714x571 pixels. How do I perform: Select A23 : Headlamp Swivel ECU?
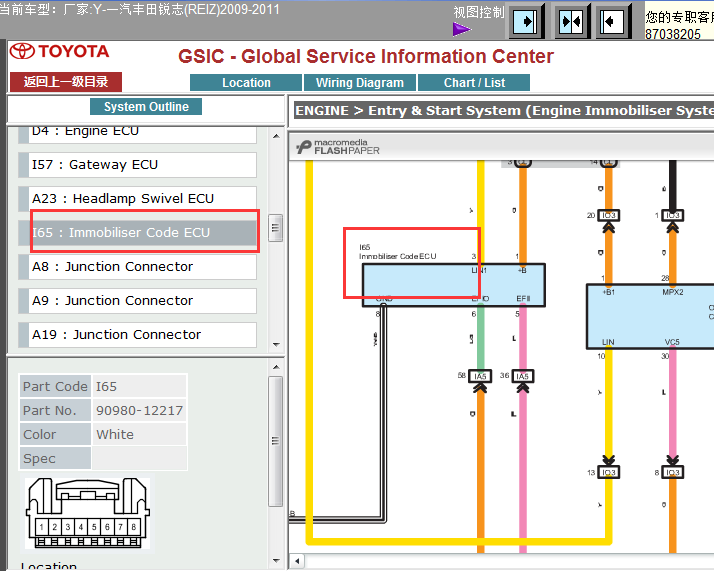click(138, 199)
